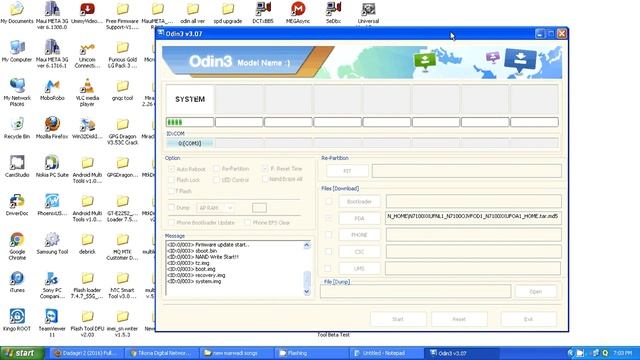This screenshot has width=640, height=360.
Task: Click the green SYSTEM progress bar
Action: [x=190, y=122]
